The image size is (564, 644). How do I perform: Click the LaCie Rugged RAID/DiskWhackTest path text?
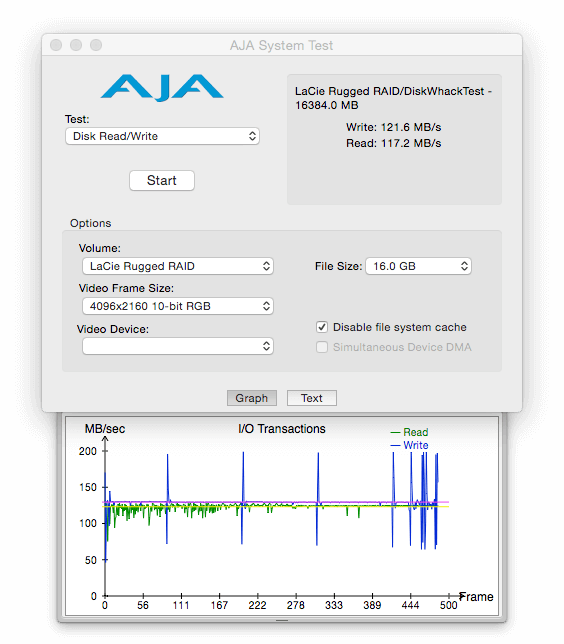[x=393, y=98]
